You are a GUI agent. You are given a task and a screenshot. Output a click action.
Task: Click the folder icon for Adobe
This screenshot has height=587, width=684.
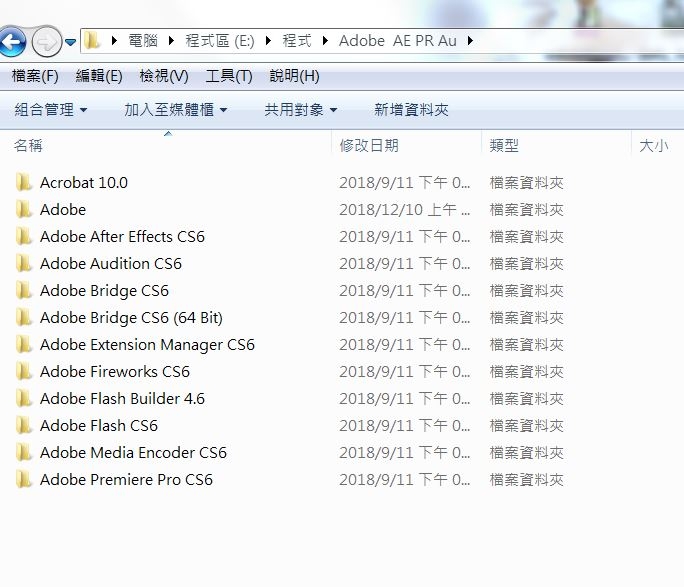pos(24,209)
